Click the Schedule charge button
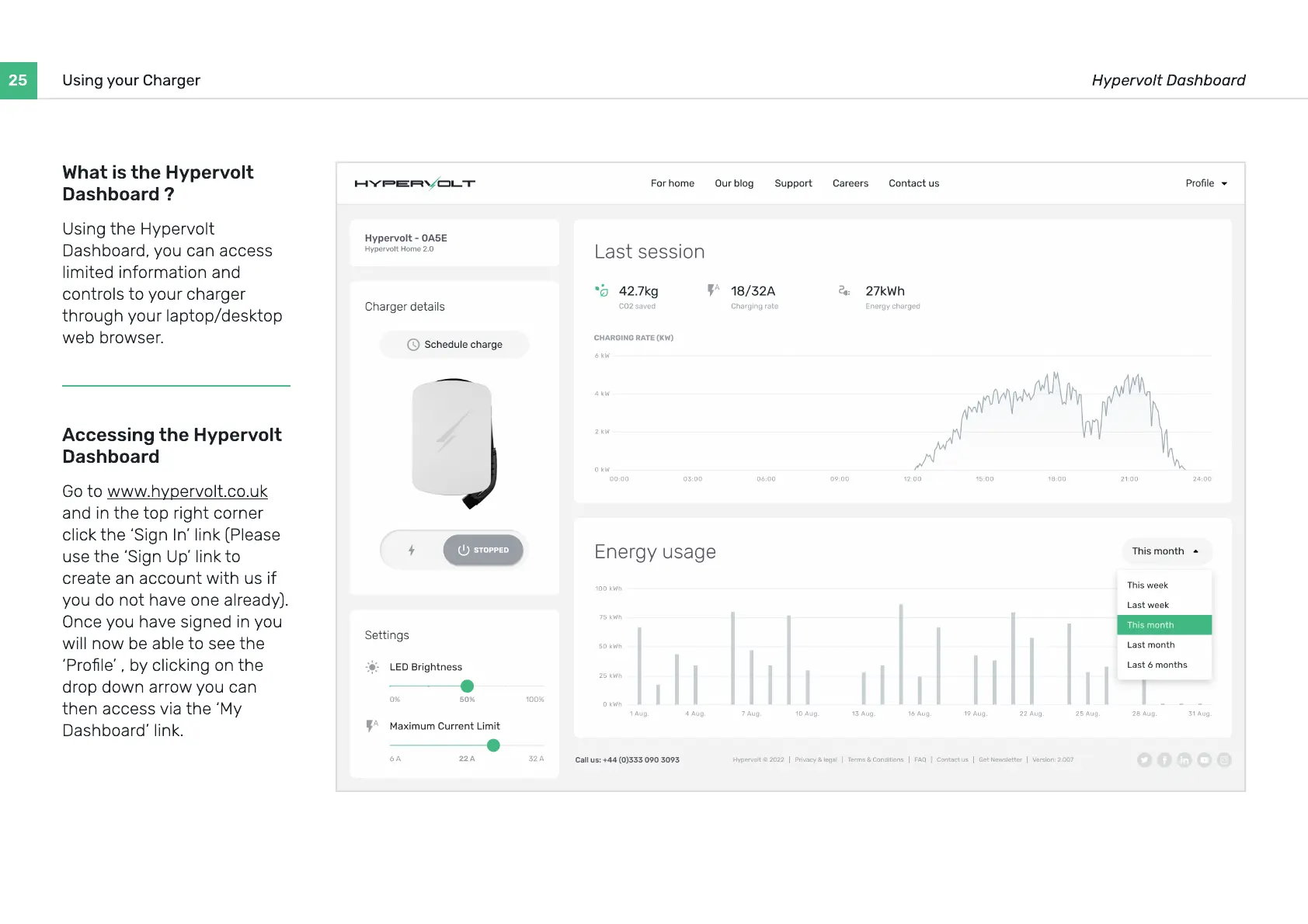Screen dimensions: 1308x924 click(454, 345)
